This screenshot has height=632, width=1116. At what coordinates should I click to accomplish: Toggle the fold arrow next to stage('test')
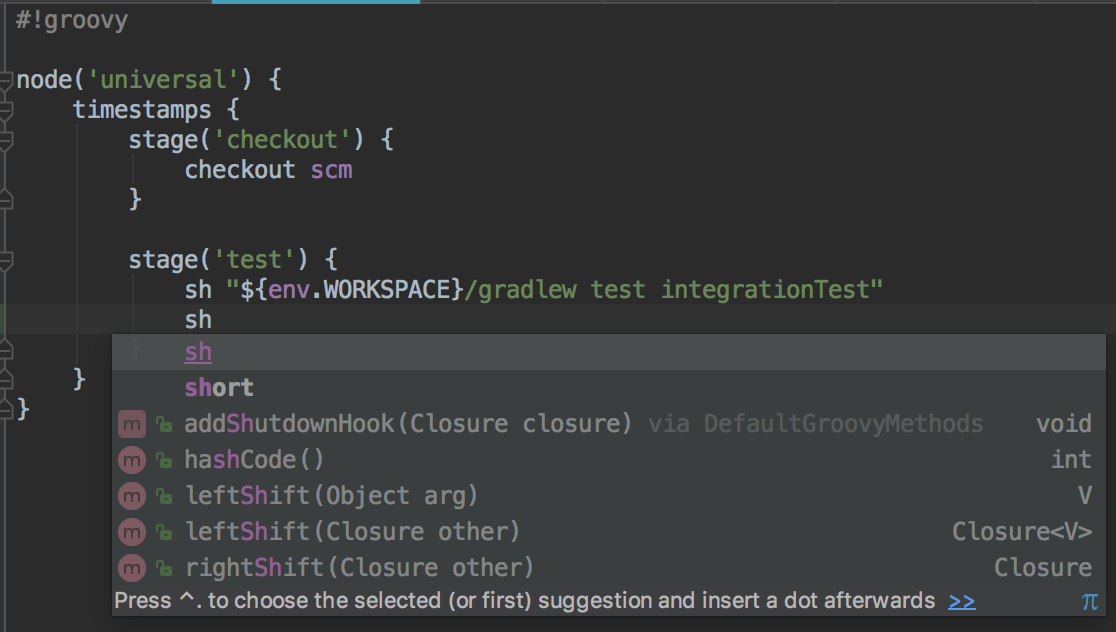point(8,259)
